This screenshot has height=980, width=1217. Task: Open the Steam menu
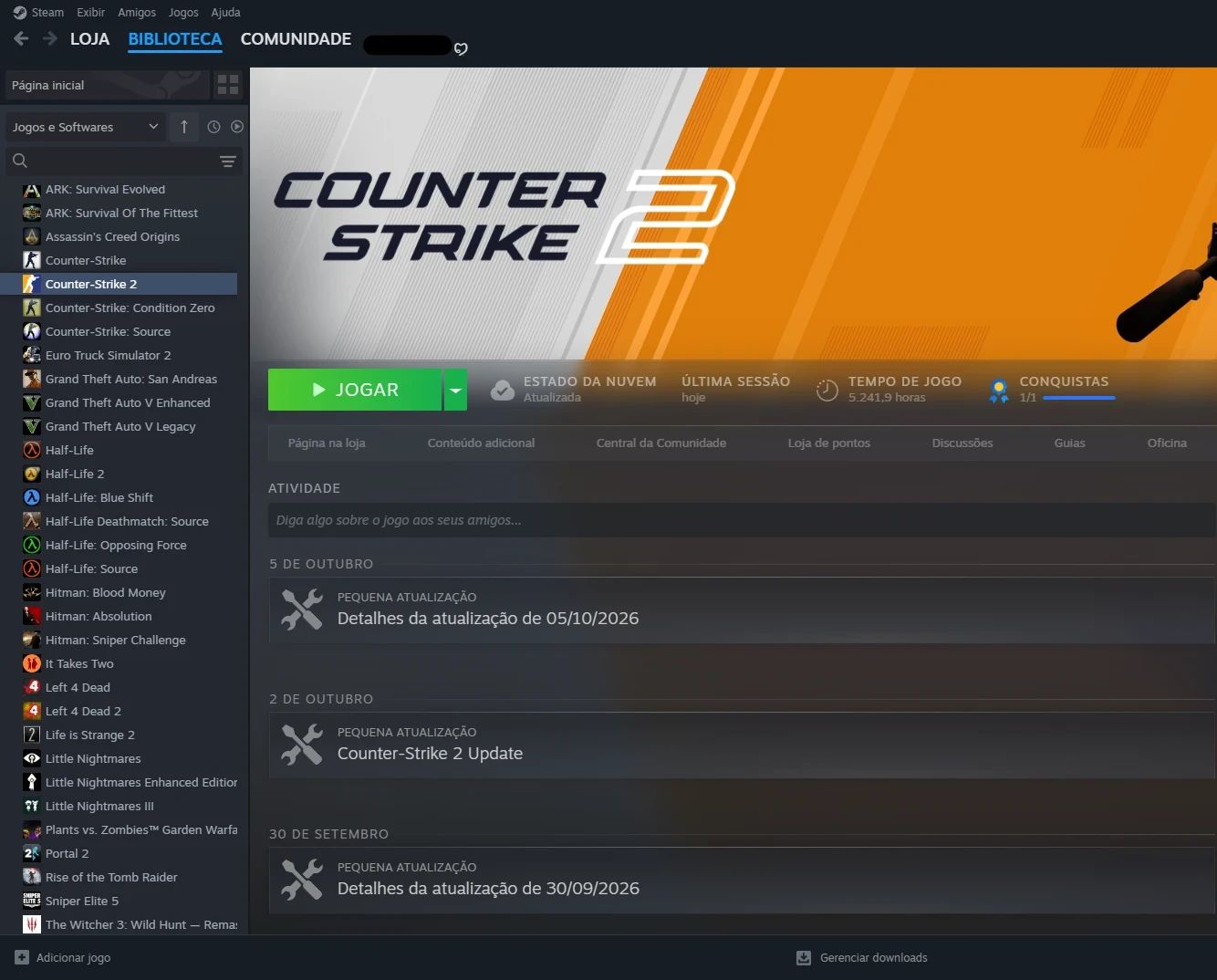(47, 13)
